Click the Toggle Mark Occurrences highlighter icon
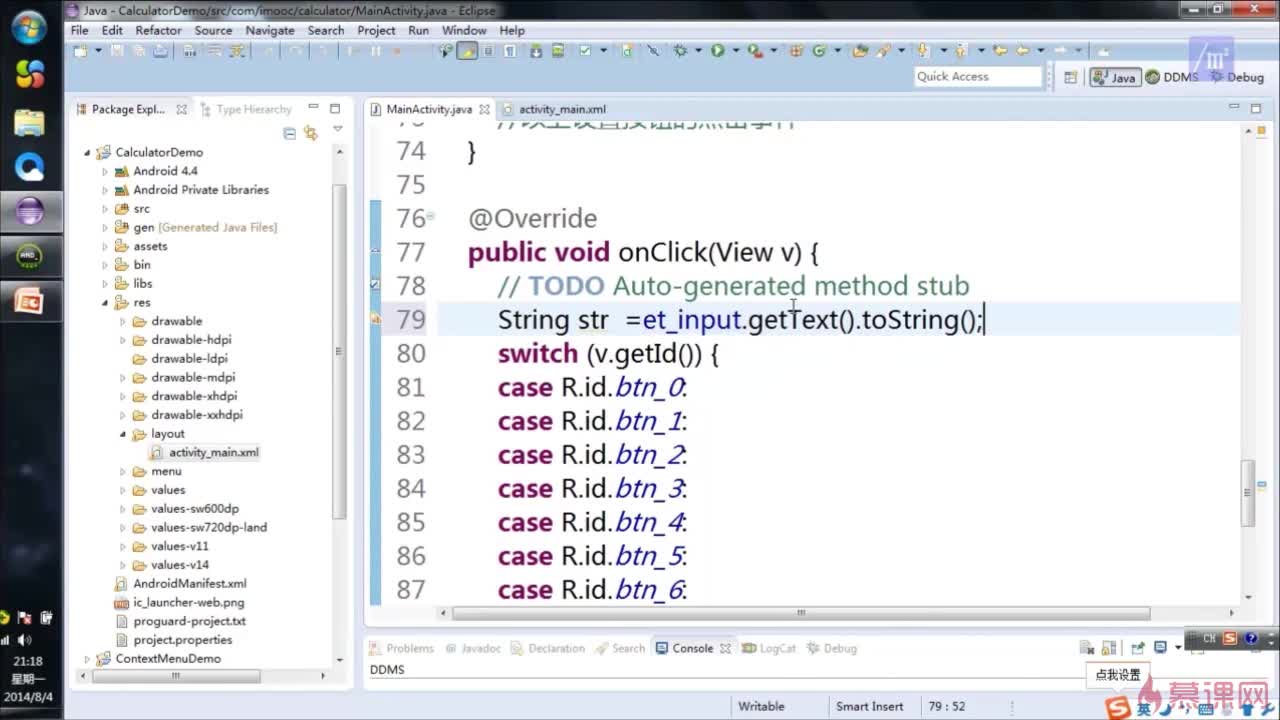The width and height of the screenshot is (1280, 720). tap(467, 51)
